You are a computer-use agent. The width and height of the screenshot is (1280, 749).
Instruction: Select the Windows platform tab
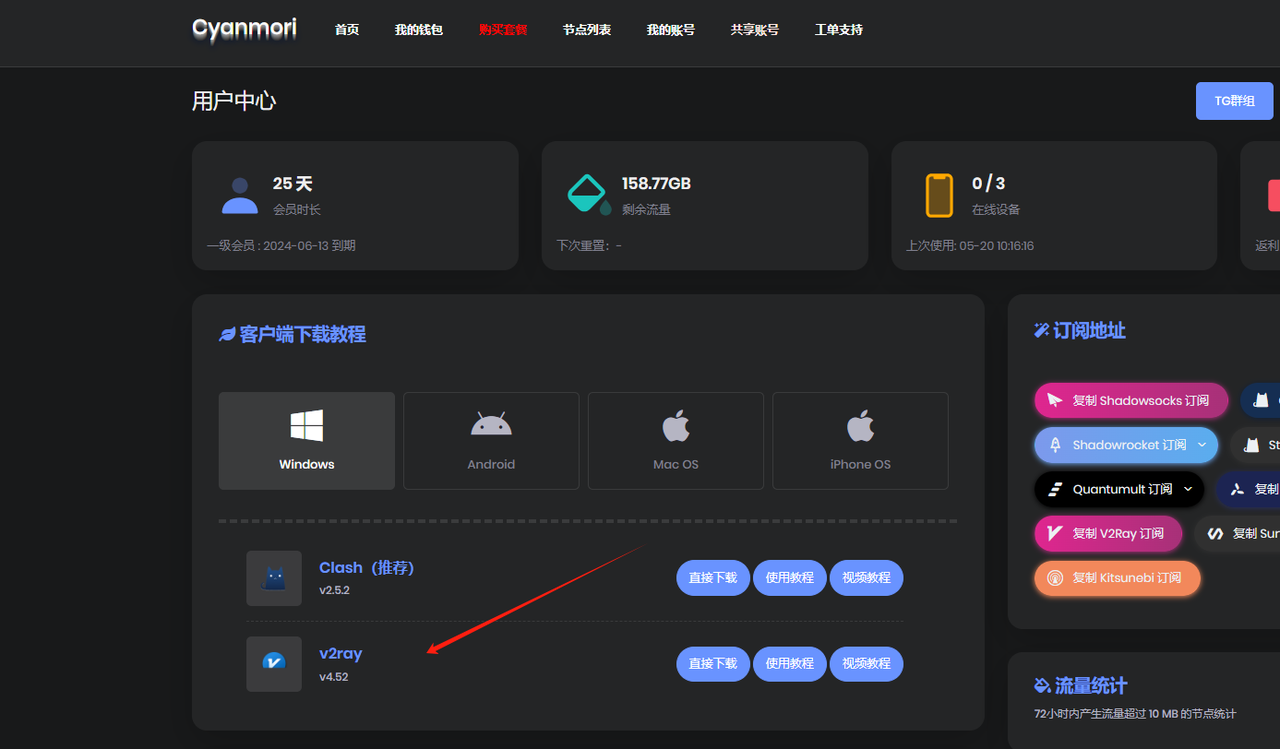(x=307, y=441)
